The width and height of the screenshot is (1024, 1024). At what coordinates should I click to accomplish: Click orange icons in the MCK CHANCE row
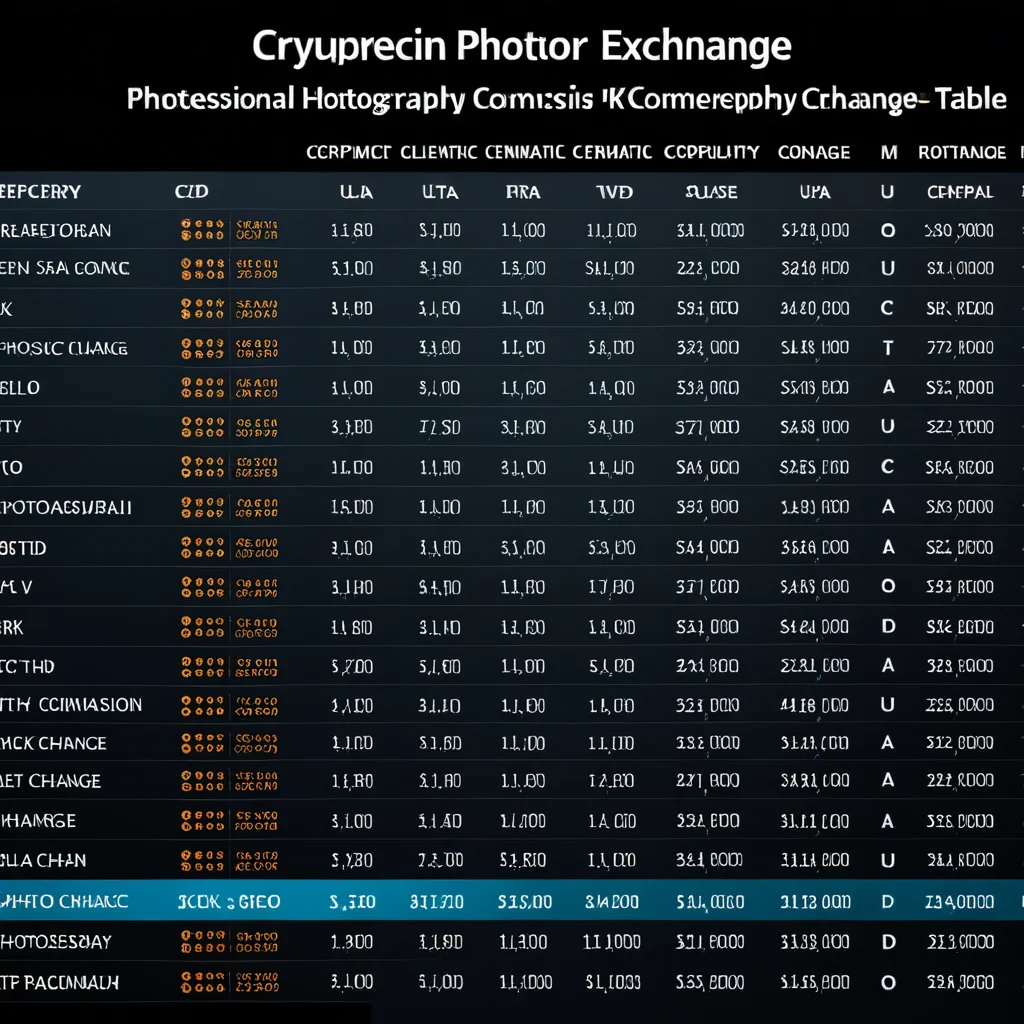(x=202, y=743)
